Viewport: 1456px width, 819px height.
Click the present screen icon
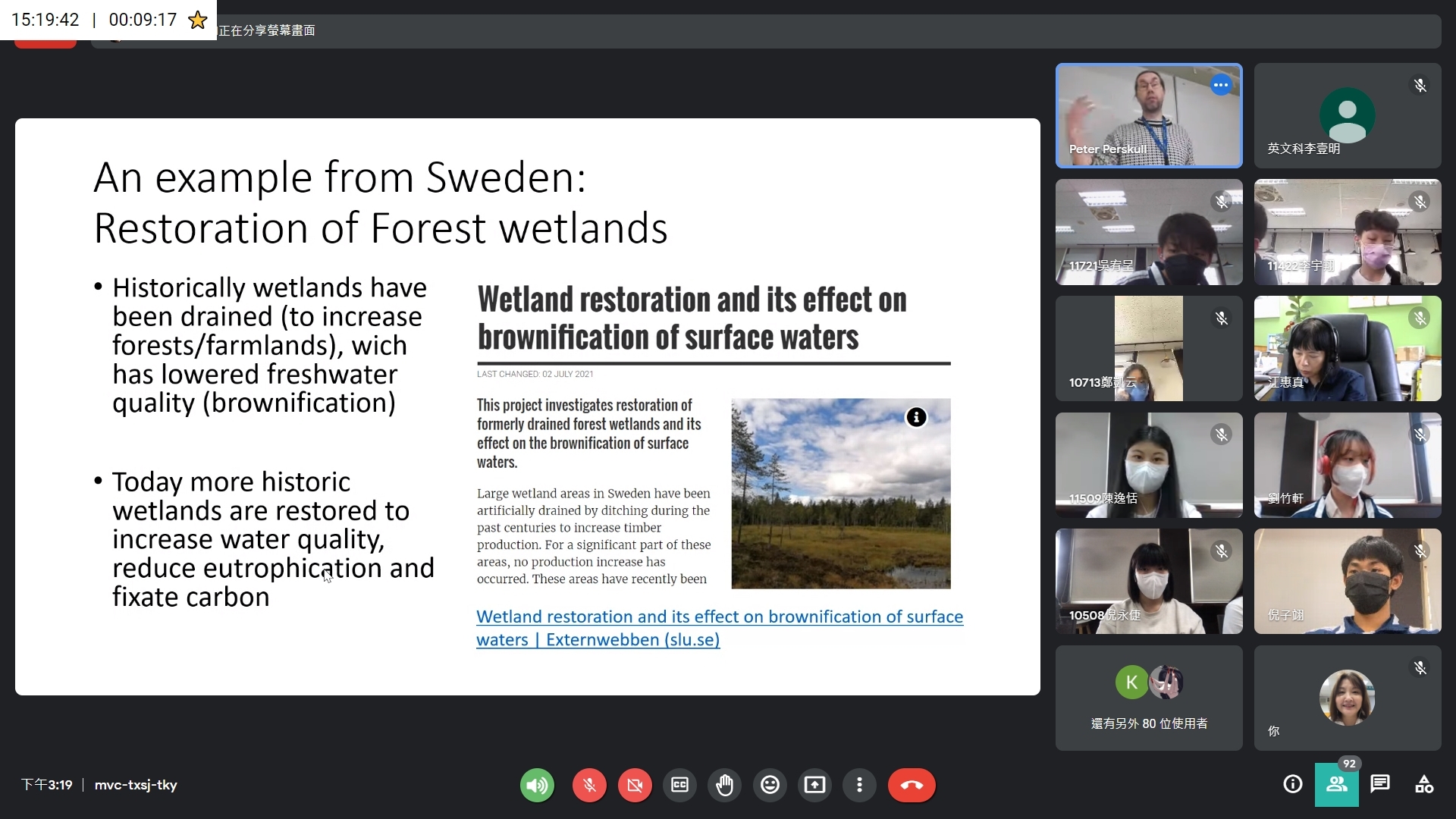(x=814, y=785)
